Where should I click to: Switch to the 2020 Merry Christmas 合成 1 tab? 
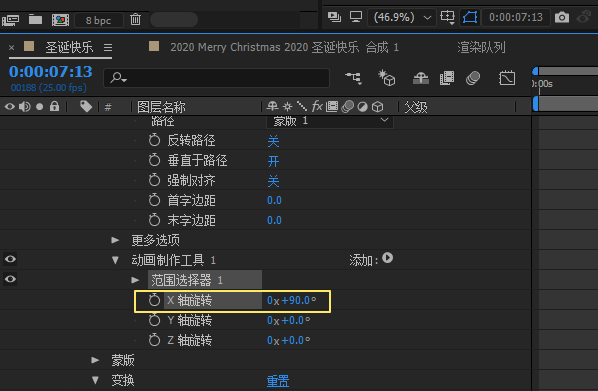pos(284,47)
